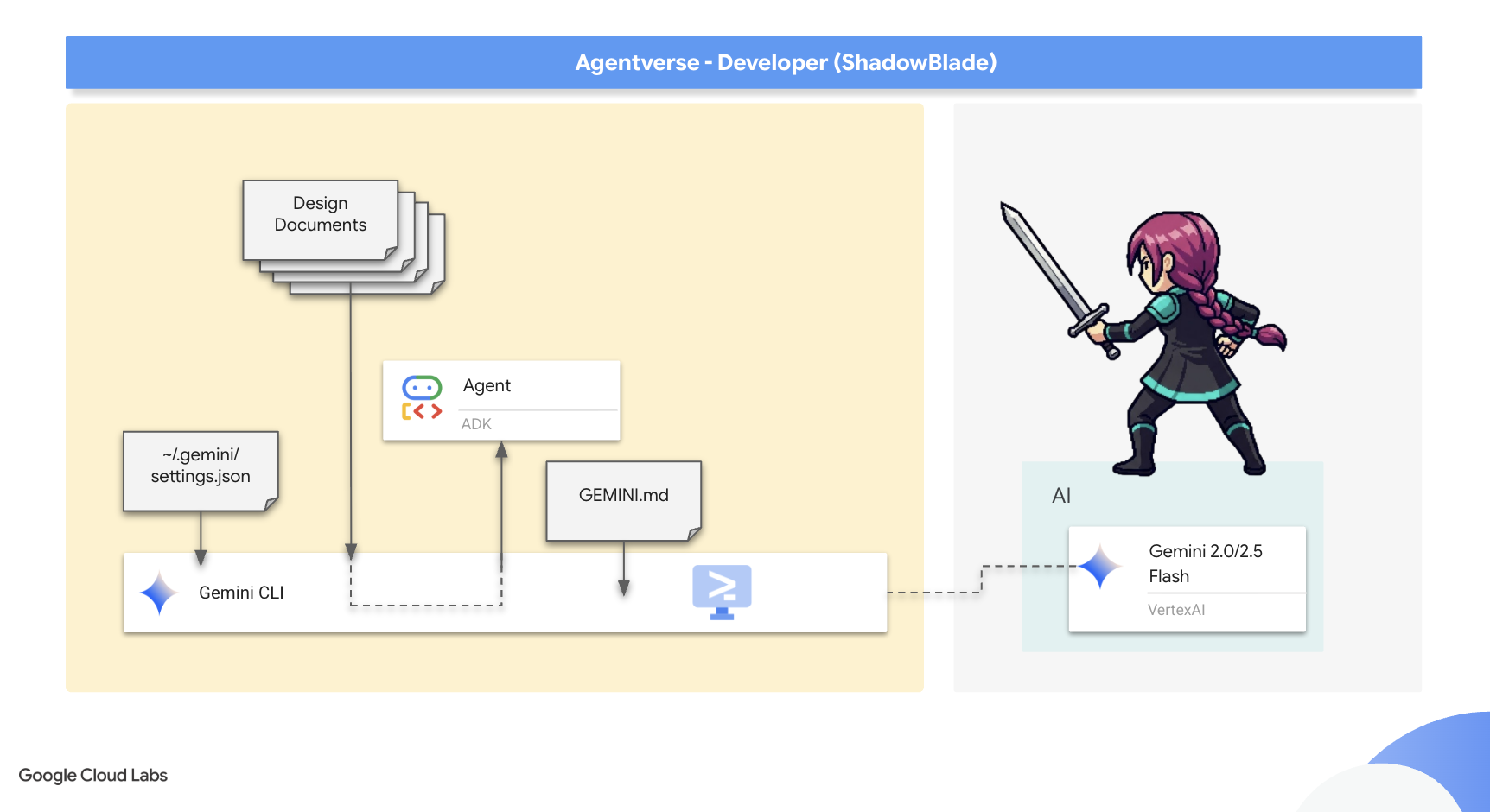Click the ADK subtitle under Agent
This screenshot has height=812, width=1490.
click(476, 424)
